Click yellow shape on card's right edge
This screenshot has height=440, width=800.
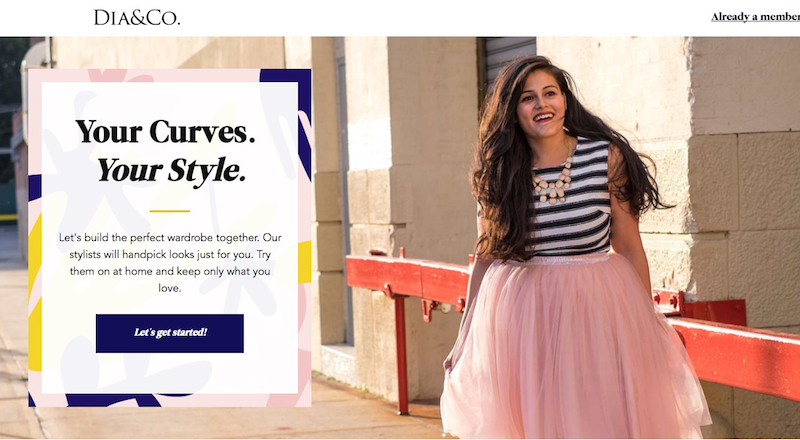[305, 262]
